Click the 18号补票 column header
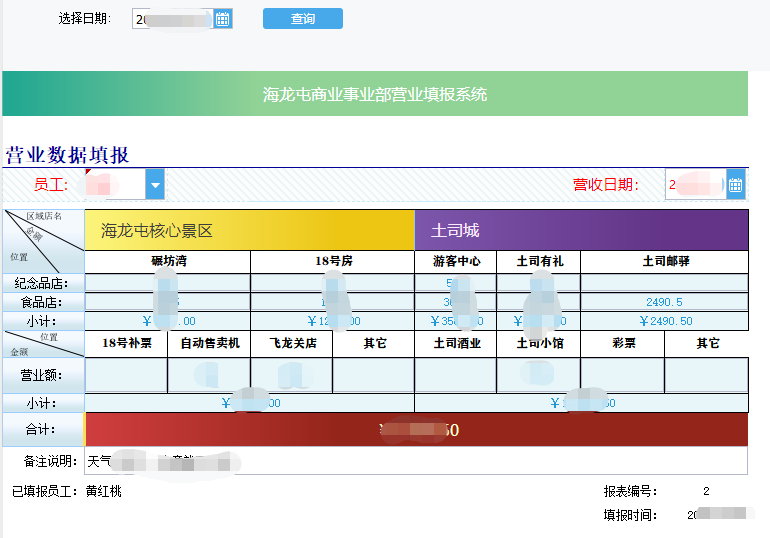This screenshot has height=538, width=770. [127, 343]
